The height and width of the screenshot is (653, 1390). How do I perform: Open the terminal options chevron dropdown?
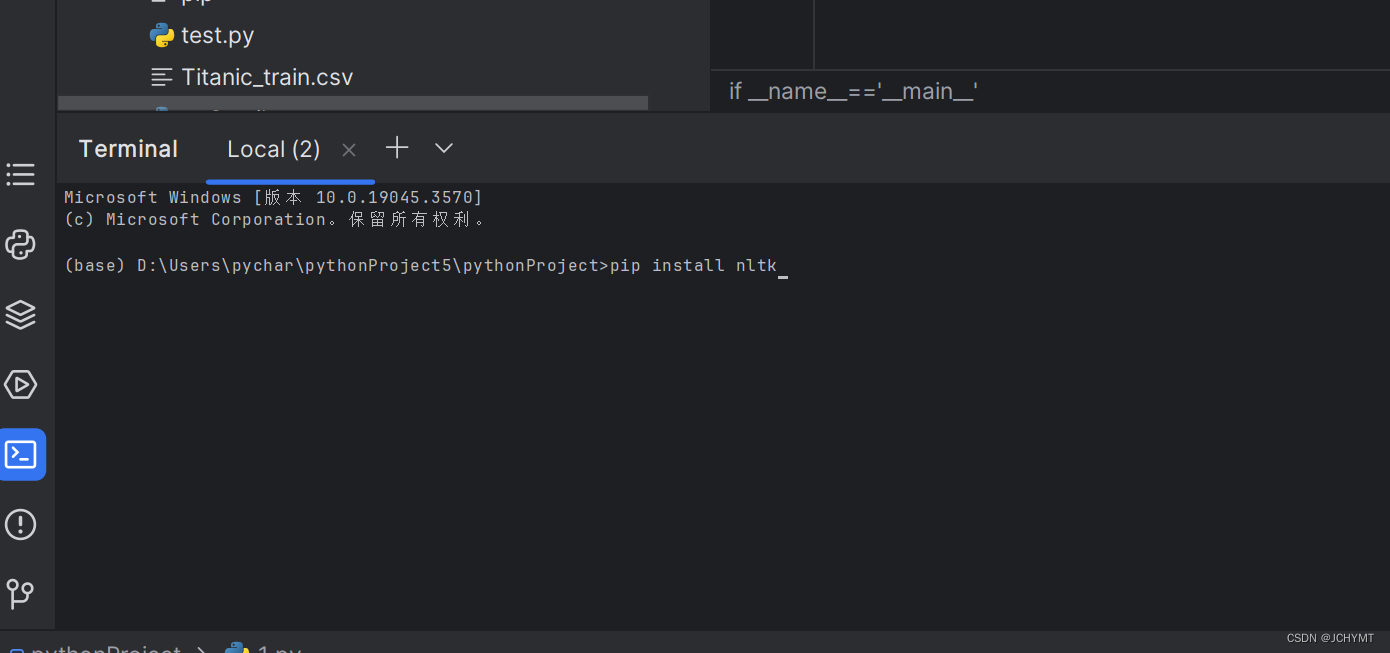(443, 148)
